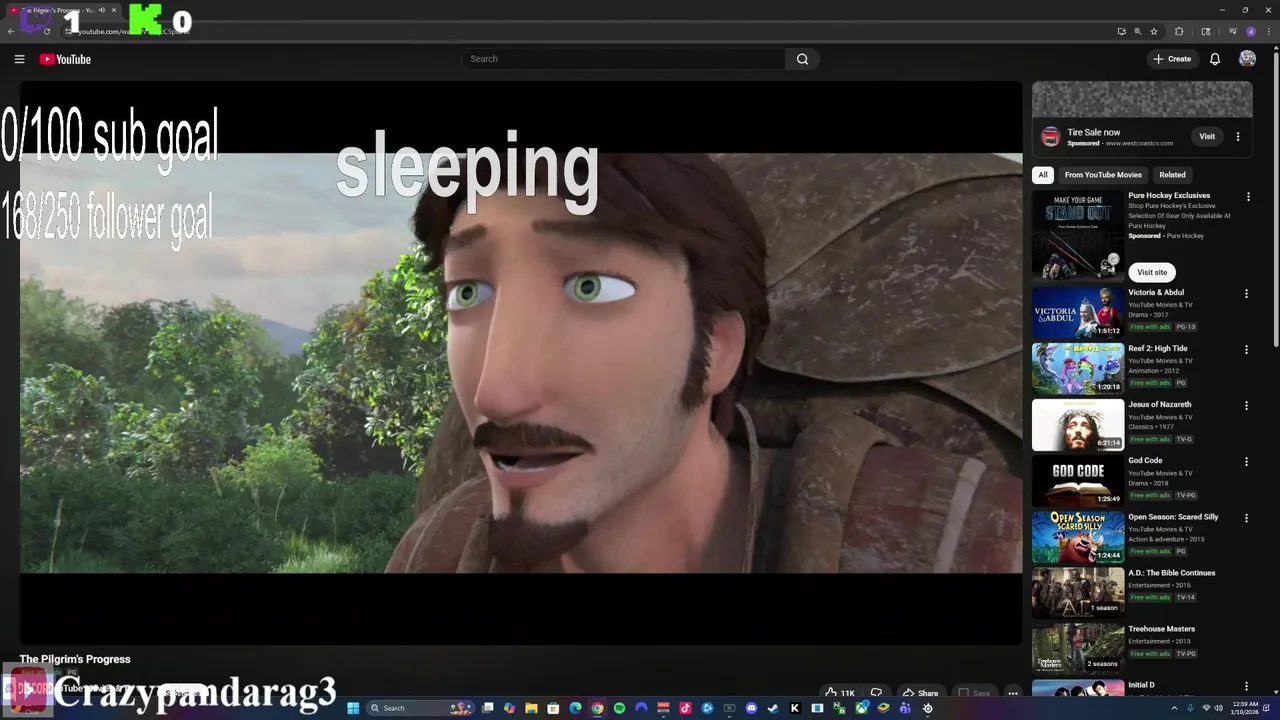Open options menu for Open Season: Scared Silly

point(1246,518)
